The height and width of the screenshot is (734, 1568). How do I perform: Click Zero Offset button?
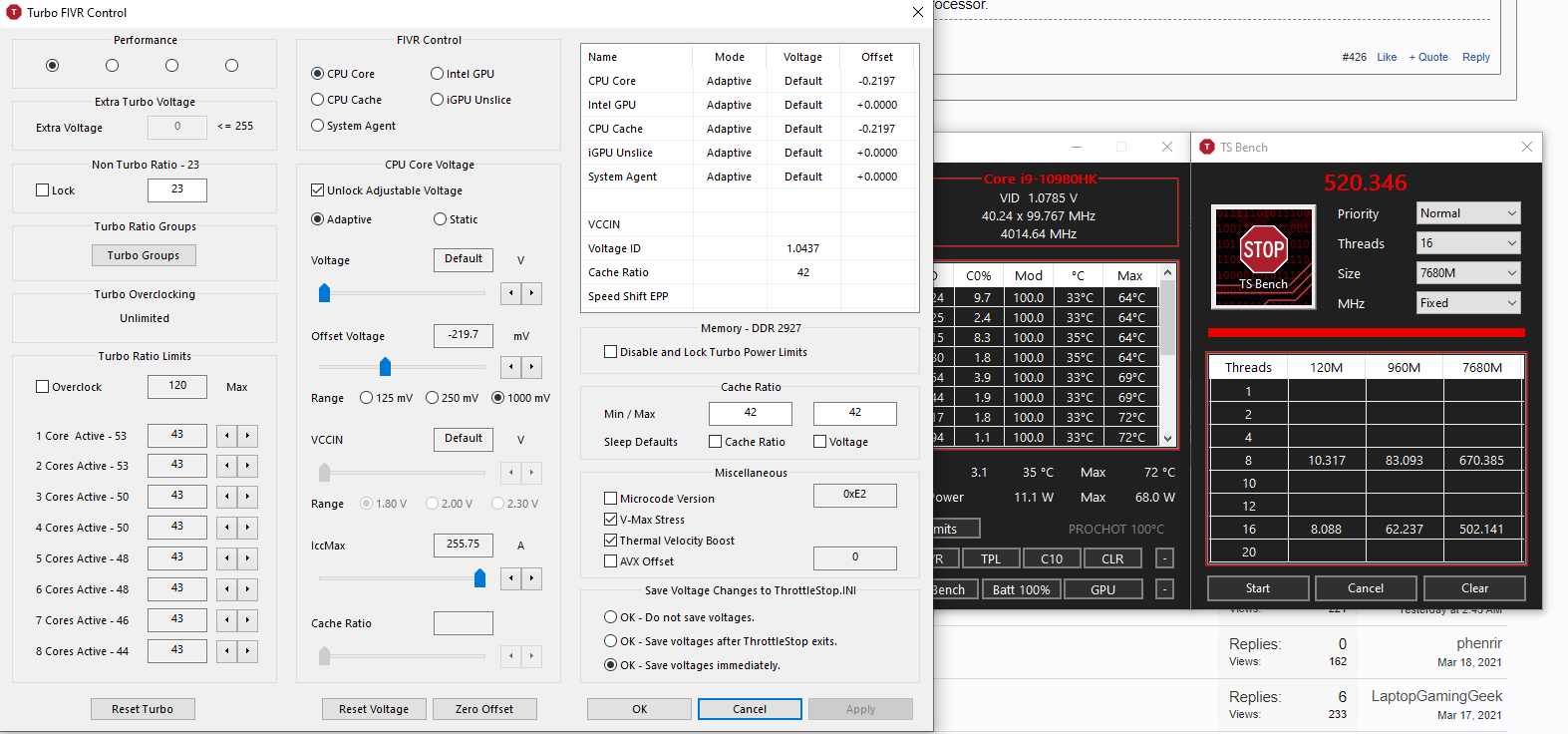pos(484,709)
